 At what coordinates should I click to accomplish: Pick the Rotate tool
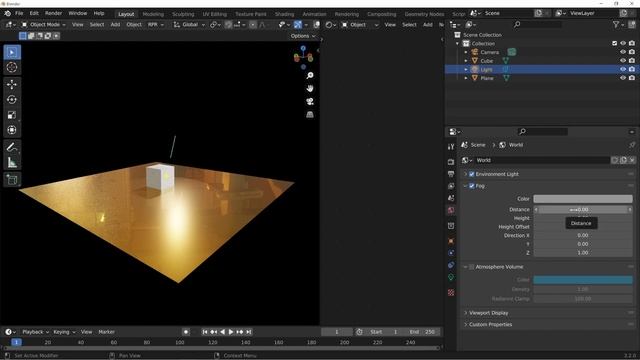(x=12, y=100)
